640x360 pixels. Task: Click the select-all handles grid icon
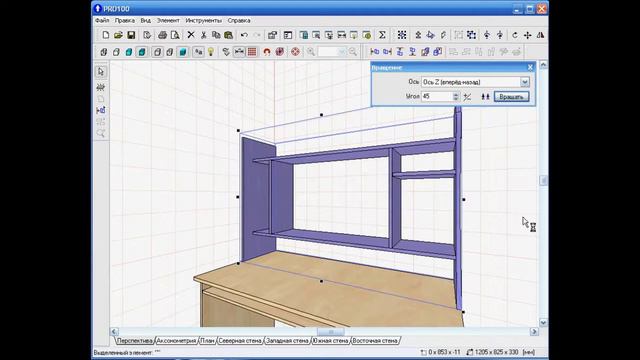[x=402, y=35]
